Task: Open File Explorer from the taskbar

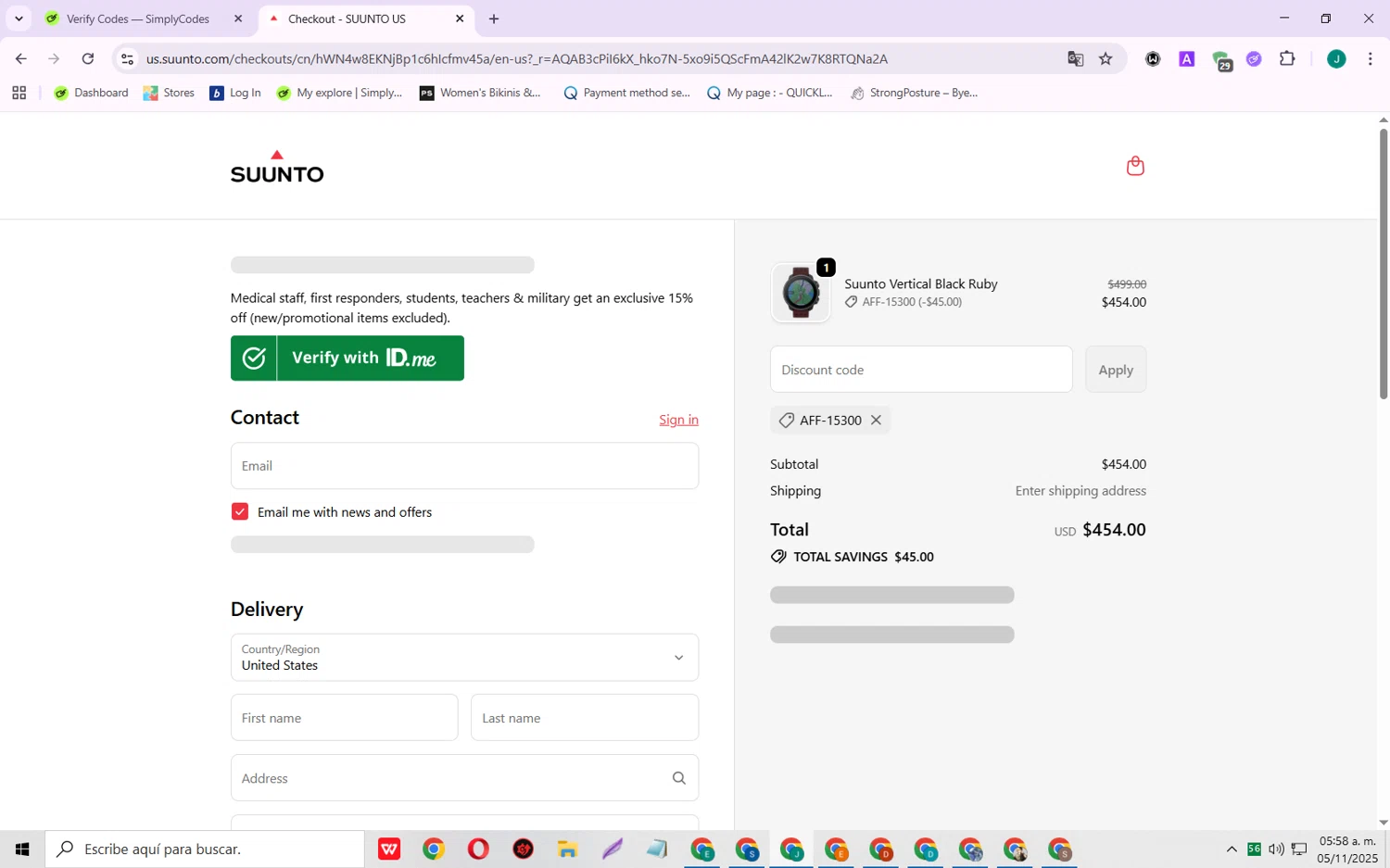Action: [567, 849]
